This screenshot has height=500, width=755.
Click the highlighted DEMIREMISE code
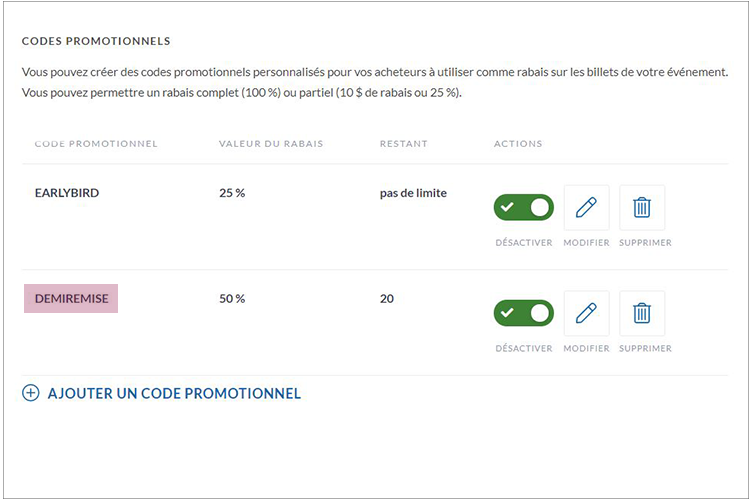[71, 299]
